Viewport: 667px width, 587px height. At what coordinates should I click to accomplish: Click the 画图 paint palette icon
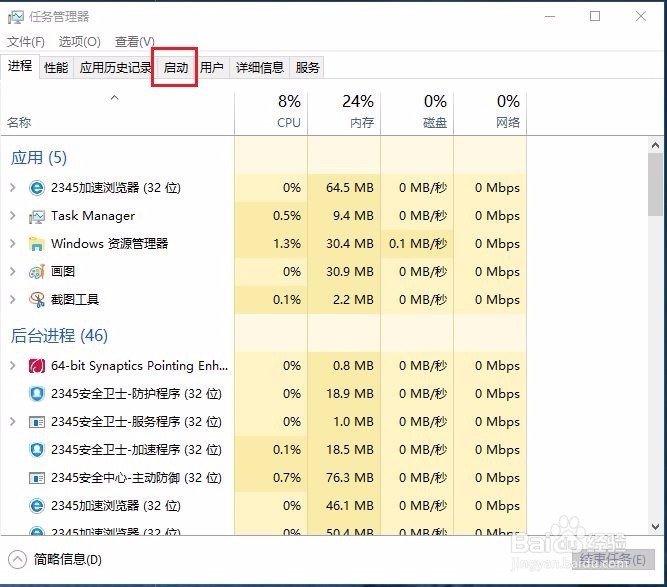pos(37,272)
